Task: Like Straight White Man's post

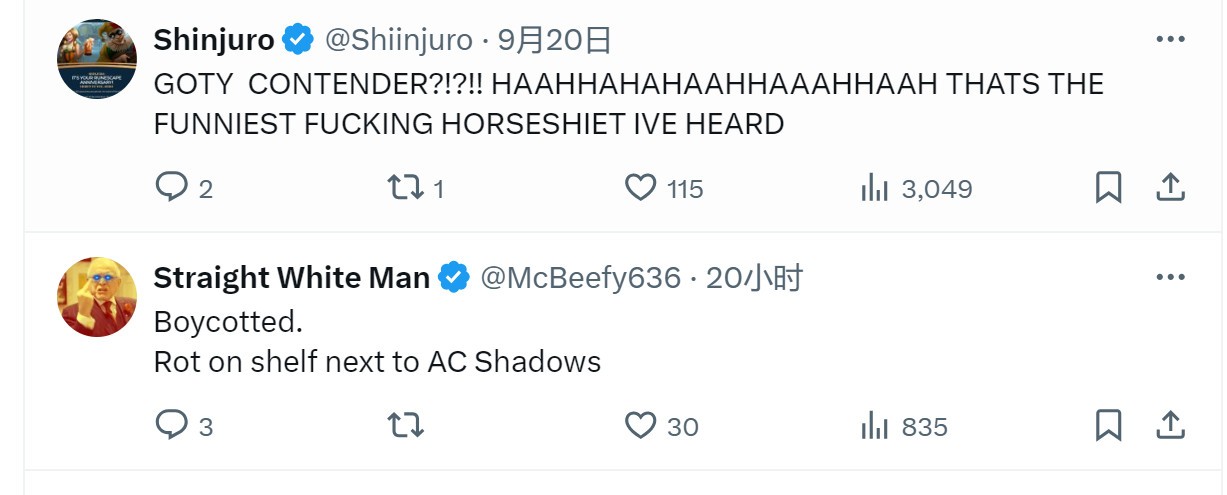Action: [640, 426]
